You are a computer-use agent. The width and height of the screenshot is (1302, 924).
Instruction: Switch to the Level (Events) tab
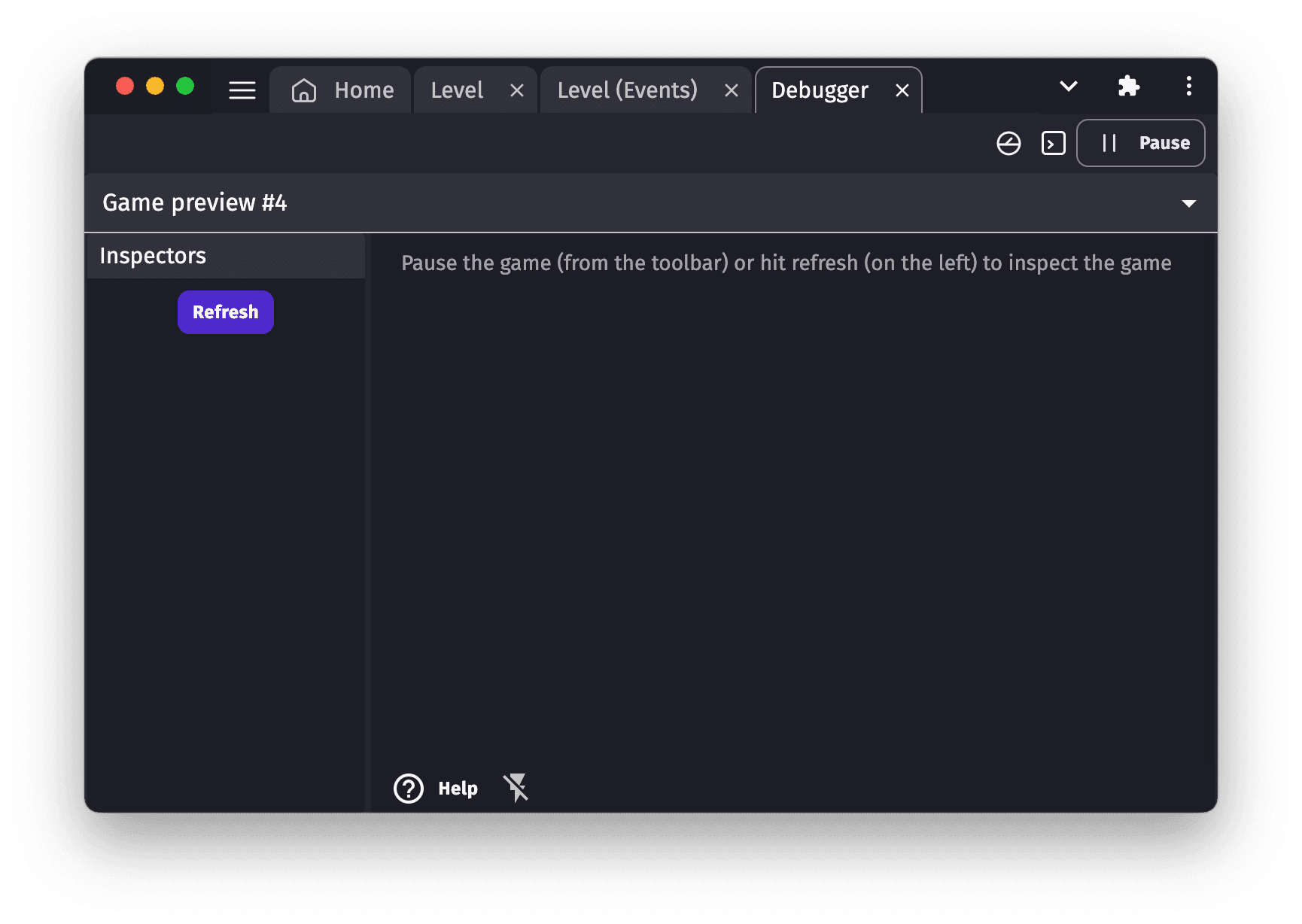627,90
